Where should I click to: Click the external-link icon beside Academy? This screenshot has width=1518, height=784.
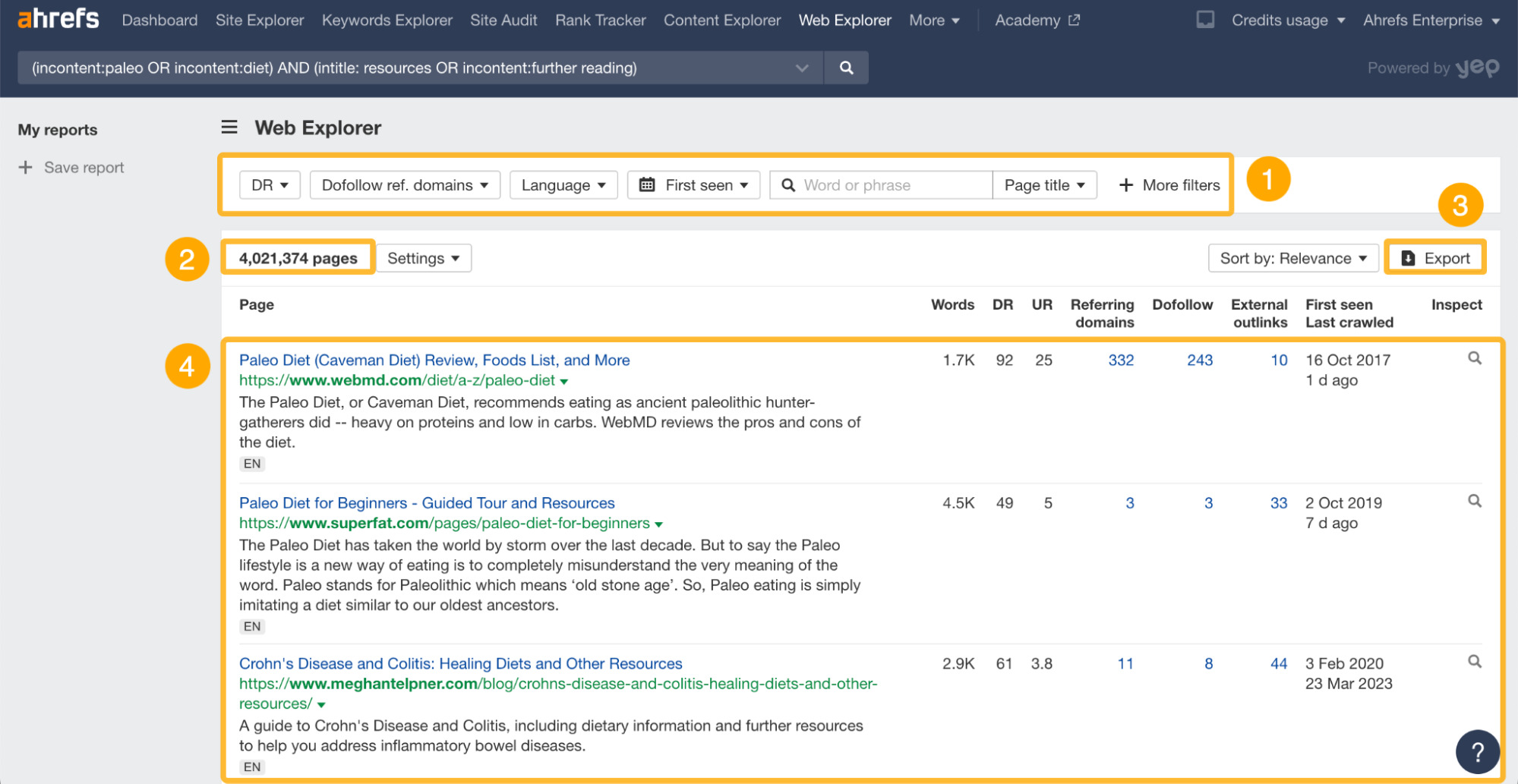pyautogui.click(x=1074, y=20)
